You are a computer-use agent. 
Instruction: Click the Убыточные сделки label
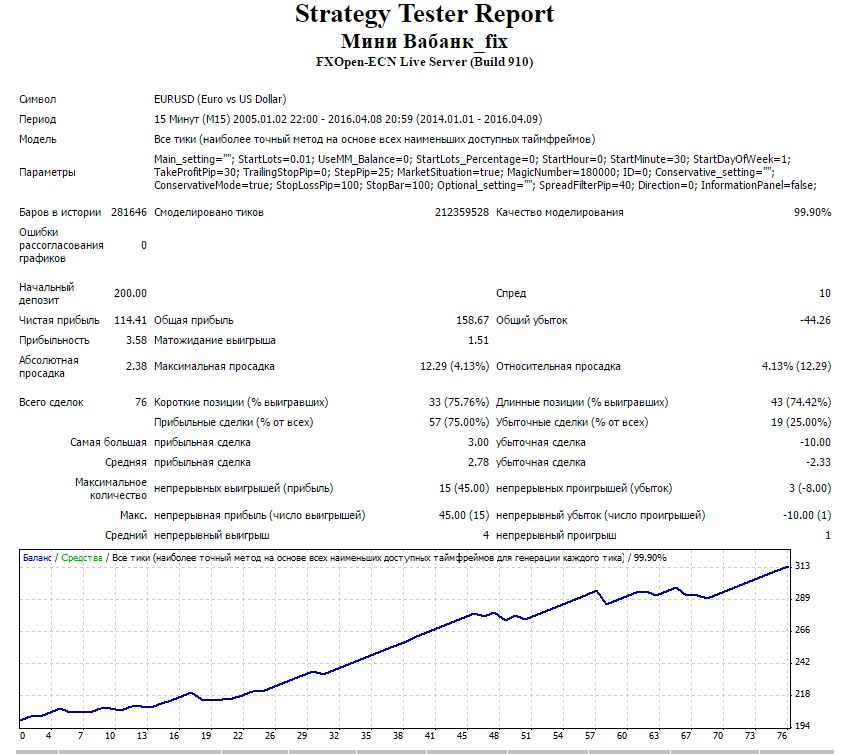tap(572, 422)
